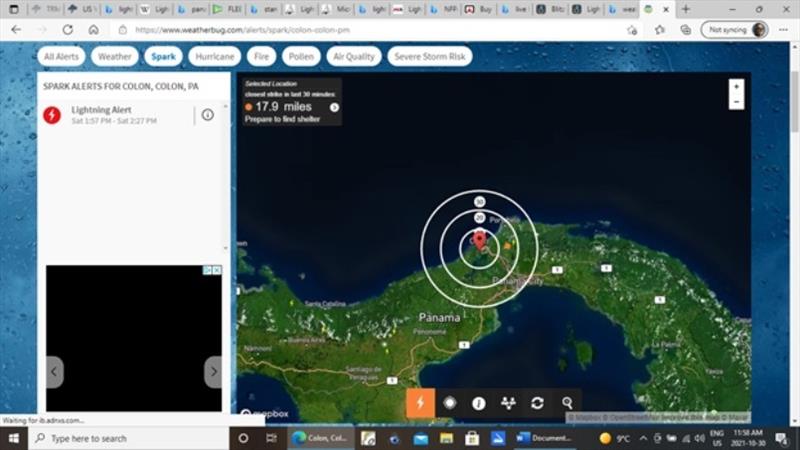Viewport: 800px width, 450px height.
Task: Open the AdChoices icon on the ad
Action: (x=208, y=270)
